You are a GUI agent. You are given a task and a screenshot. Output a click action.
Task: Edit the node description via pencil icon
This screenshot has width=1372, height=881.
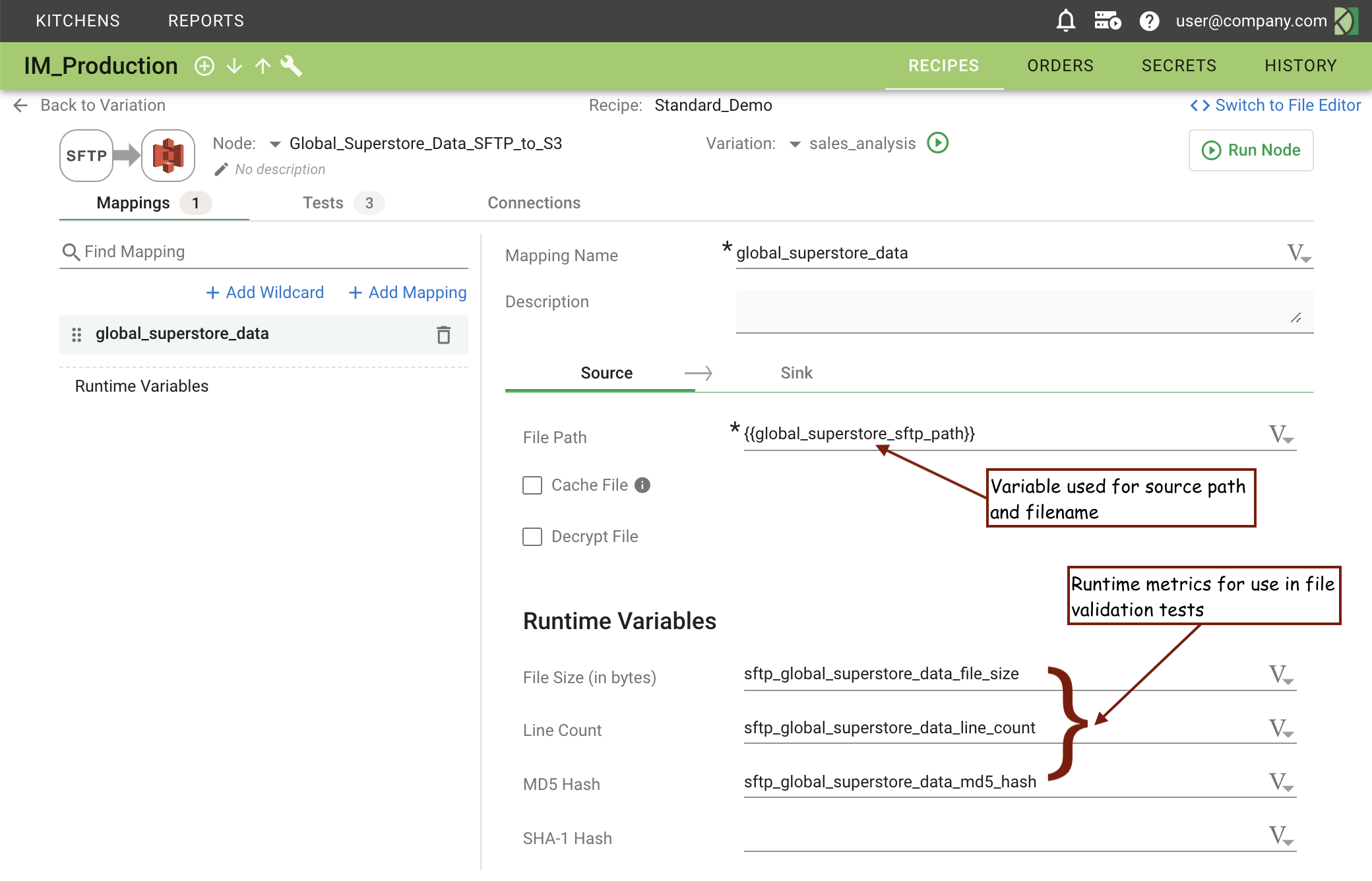point(220,169)
